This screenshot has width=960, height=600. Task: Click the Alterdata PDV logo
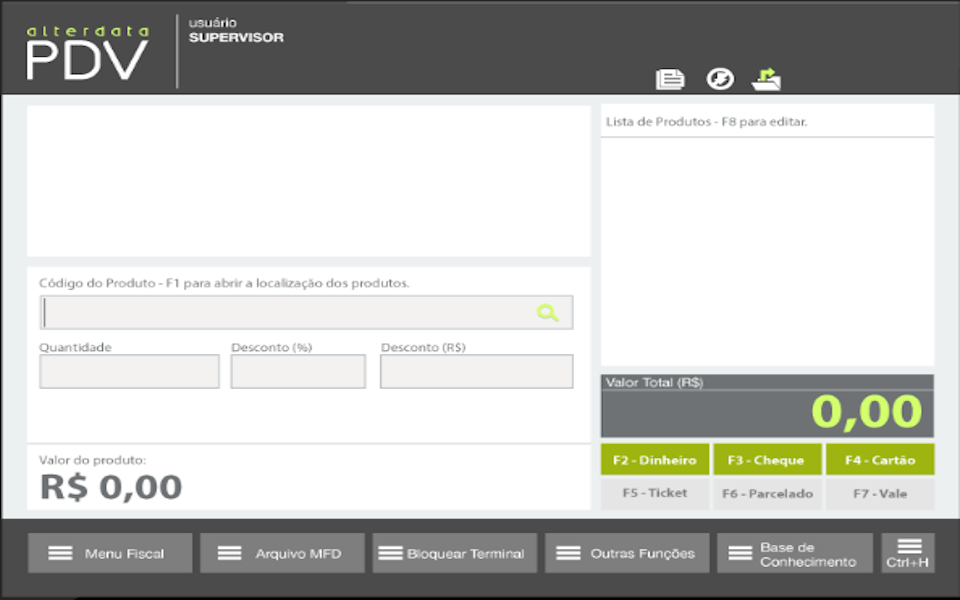(87, 53)
